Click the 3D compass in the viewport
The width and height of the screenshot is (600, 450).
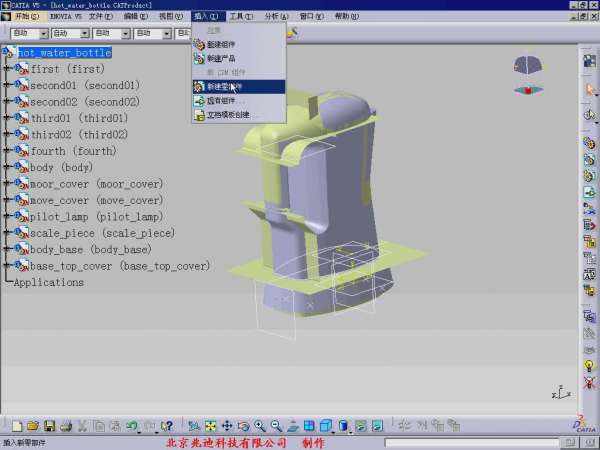[529, 67]
